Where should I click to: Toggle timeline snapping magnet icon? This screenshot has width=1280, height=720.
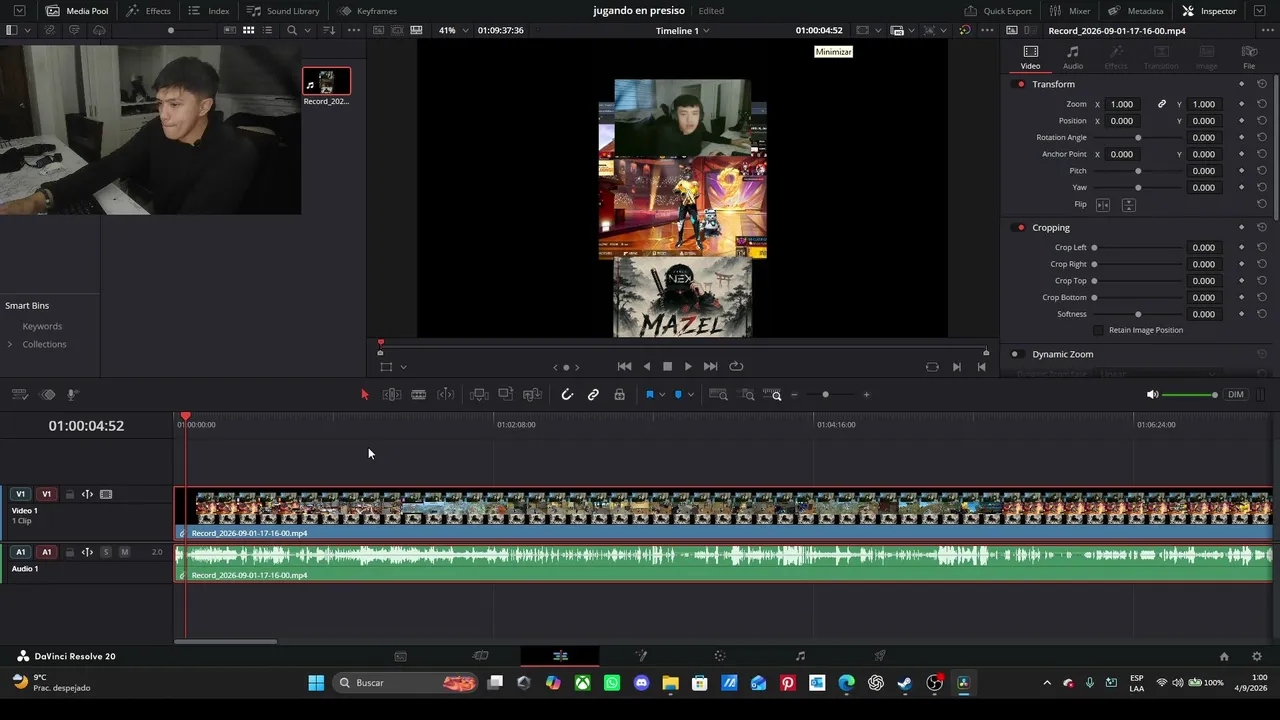point(567,395)
